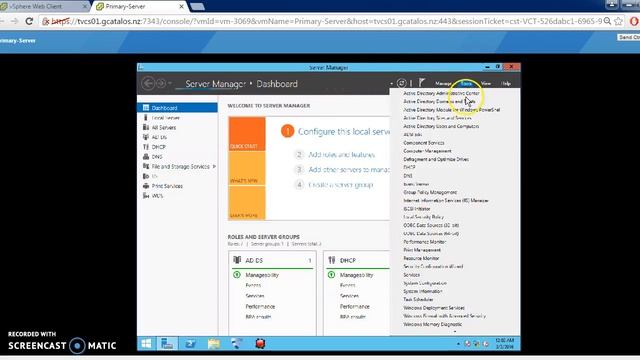Click the WHAT'S NEW tile
Image resolution: width=640 pixels, height=360 pixels.
pyautogui.click(x=247, y=168)
